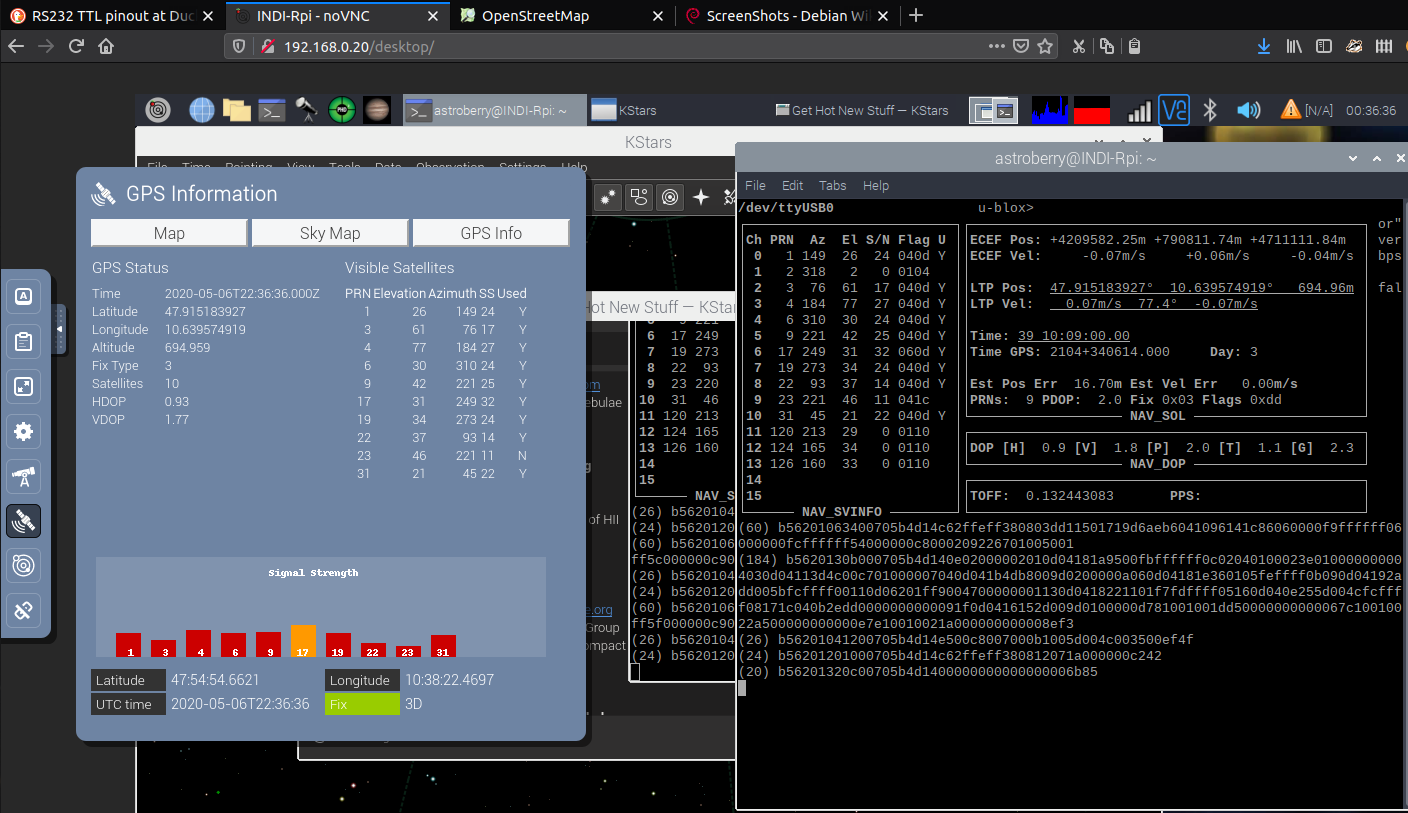This screenshot has height=813, width=1408.
Task: Switch to OpenStreetMap browser tab
Action: pos(562,15)
